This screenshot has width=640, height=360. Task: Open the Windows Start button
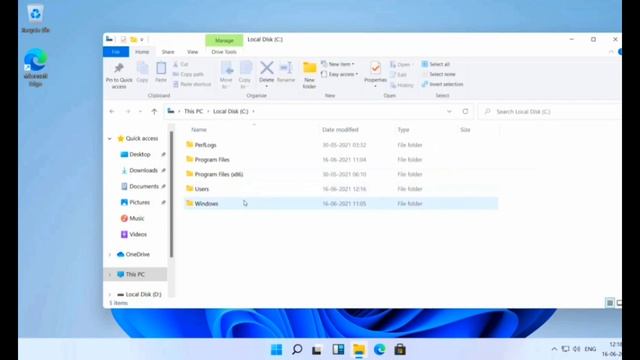(276, 350)
